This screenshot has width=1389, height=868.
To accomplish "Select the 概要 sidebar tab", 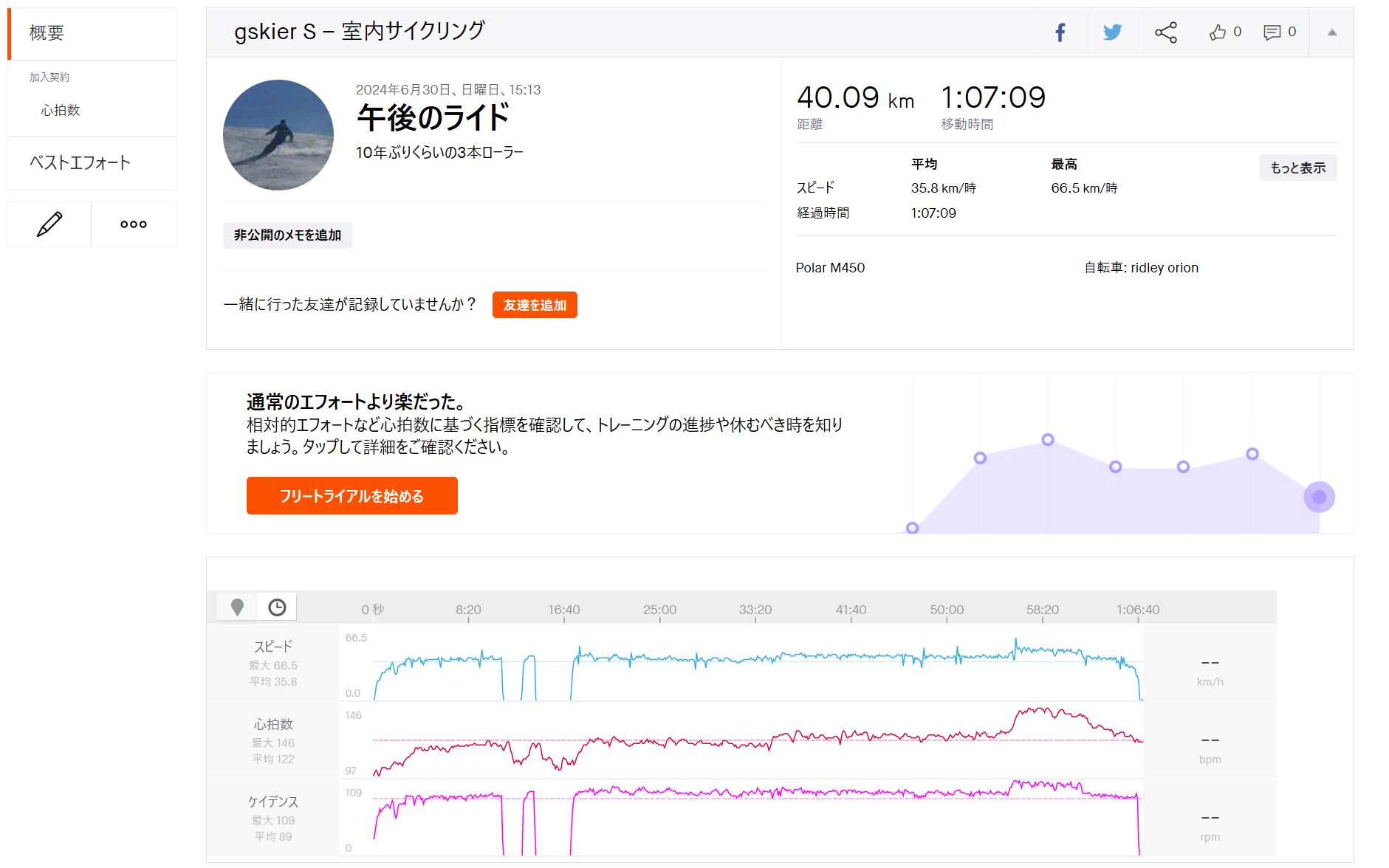I will point(47,33).
